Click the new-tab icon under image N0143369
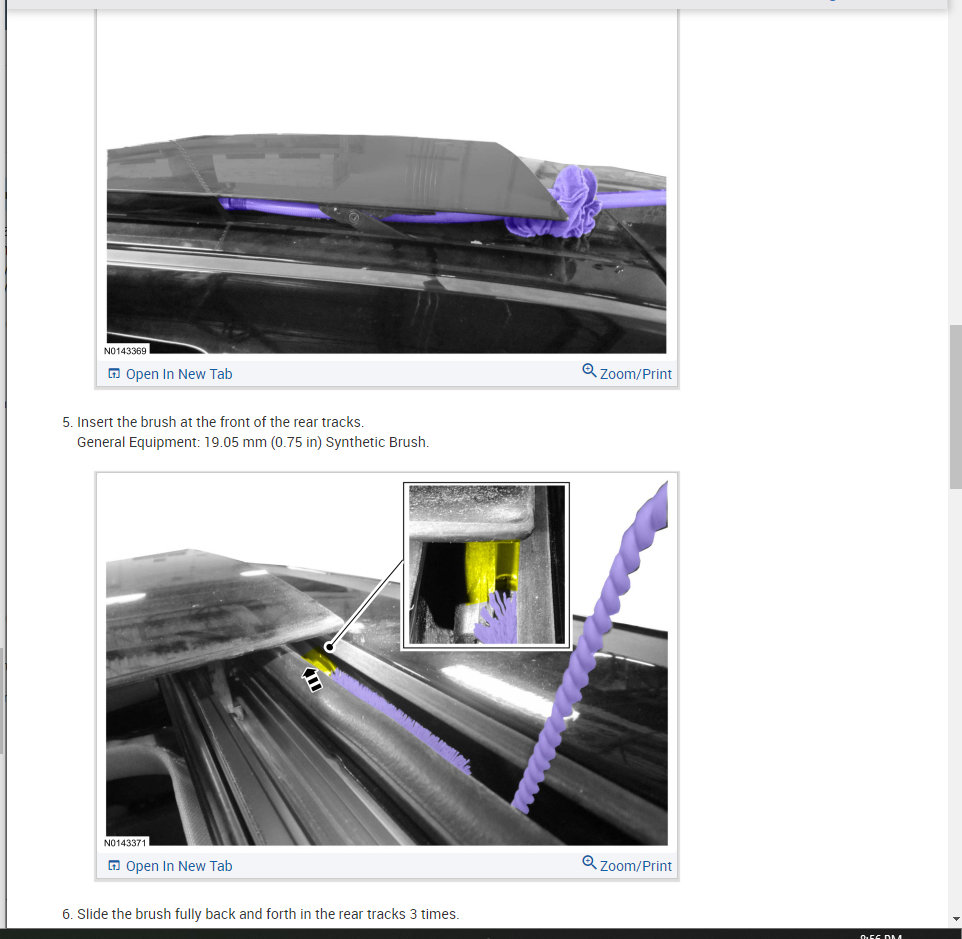Image resolution: width=962 pixels, height=939 pixels. (114, 374)
